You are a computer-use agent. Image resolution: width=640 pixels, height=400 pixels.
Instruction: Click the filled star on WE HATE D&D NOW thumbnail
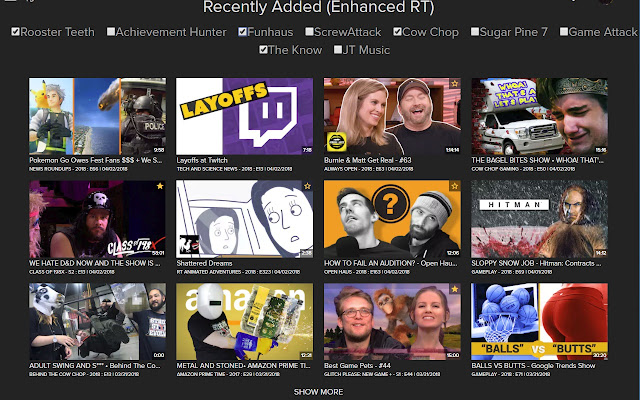pos(160,186)
